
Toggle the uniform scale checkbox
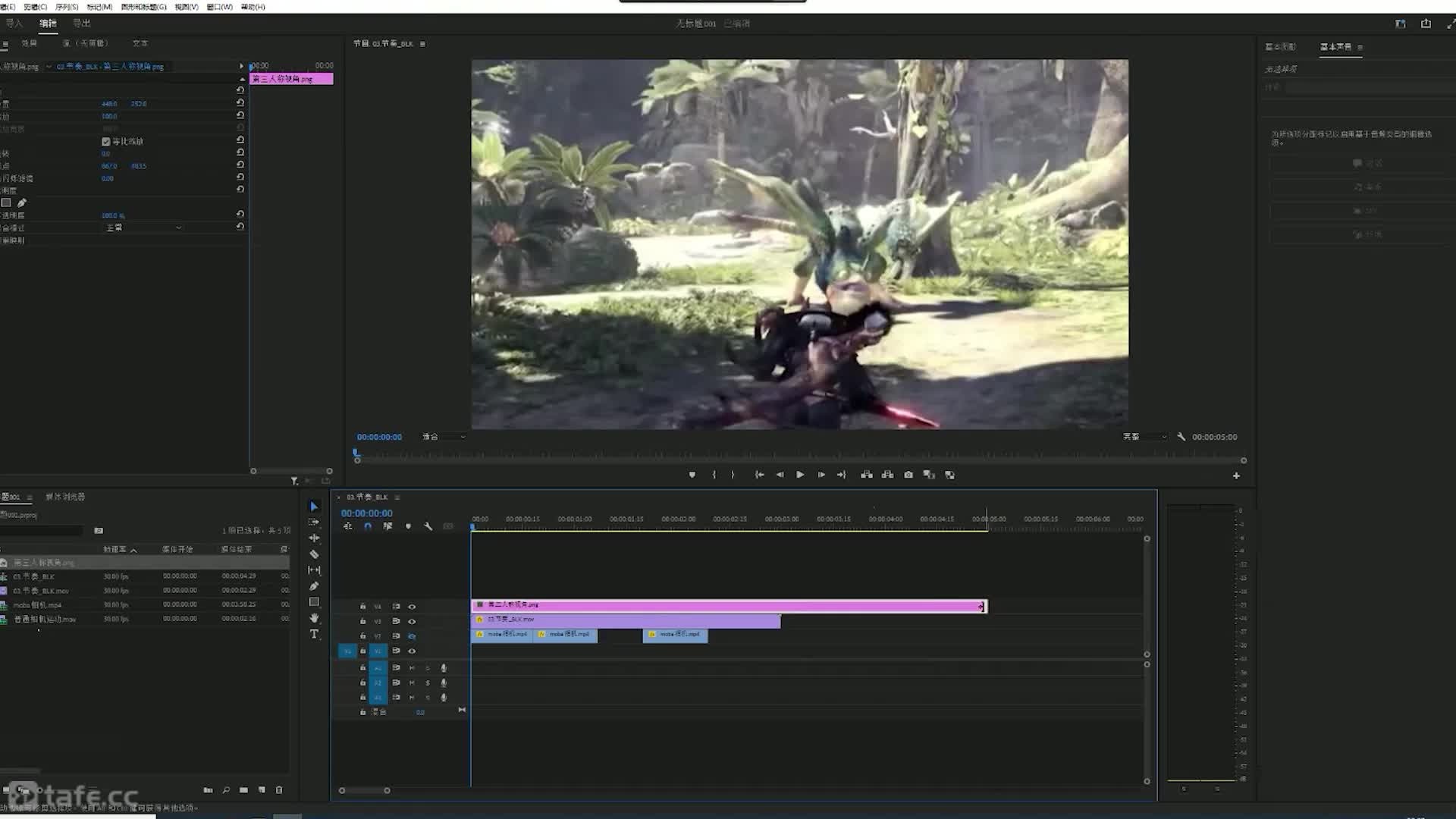coord(105,142)
